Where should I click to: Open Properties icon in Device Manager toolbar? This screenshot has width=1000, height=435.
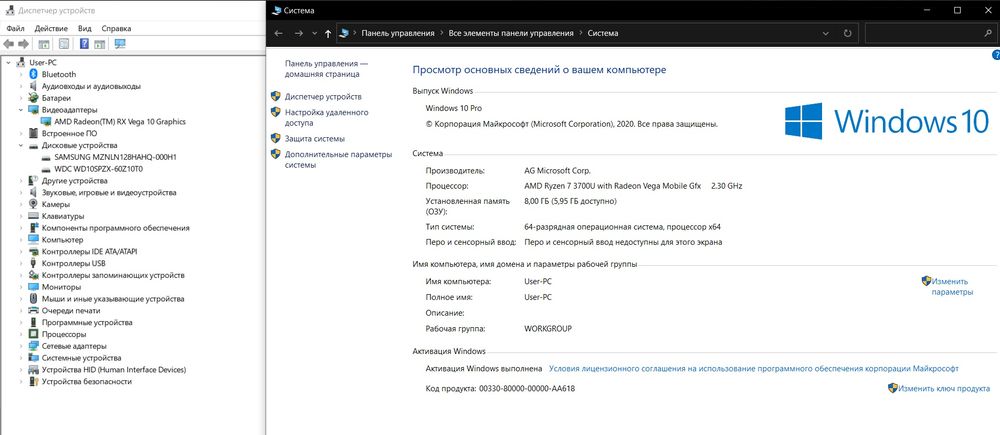point(64,44)
